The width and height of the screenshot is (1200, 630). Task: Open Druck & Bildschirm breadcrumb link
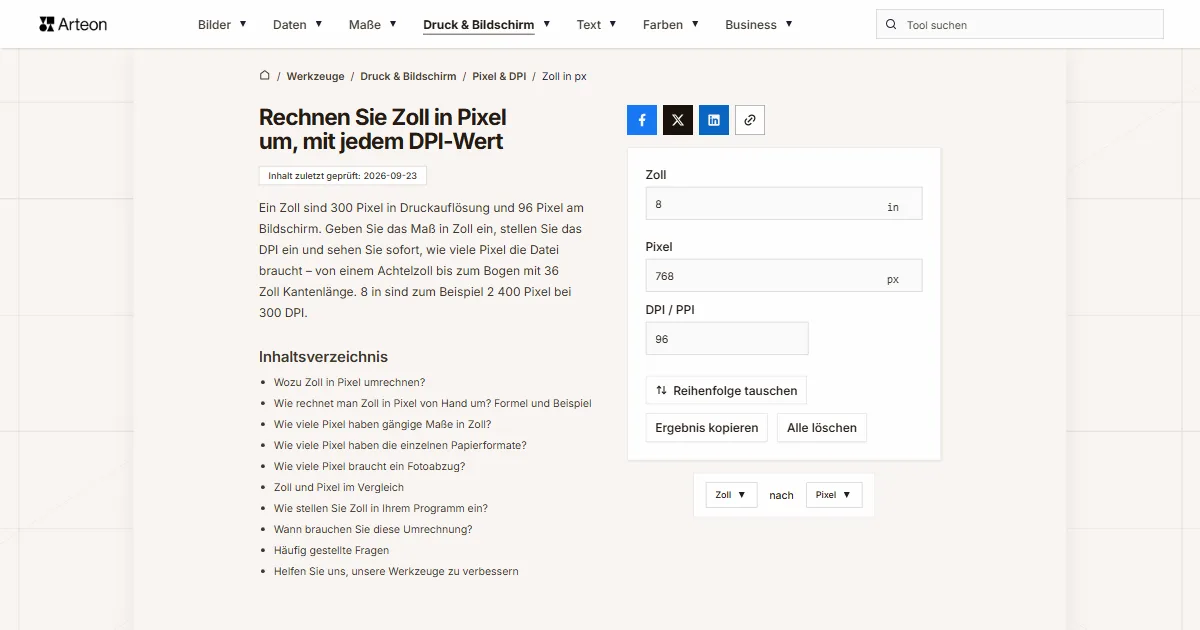tap(408, 76)
